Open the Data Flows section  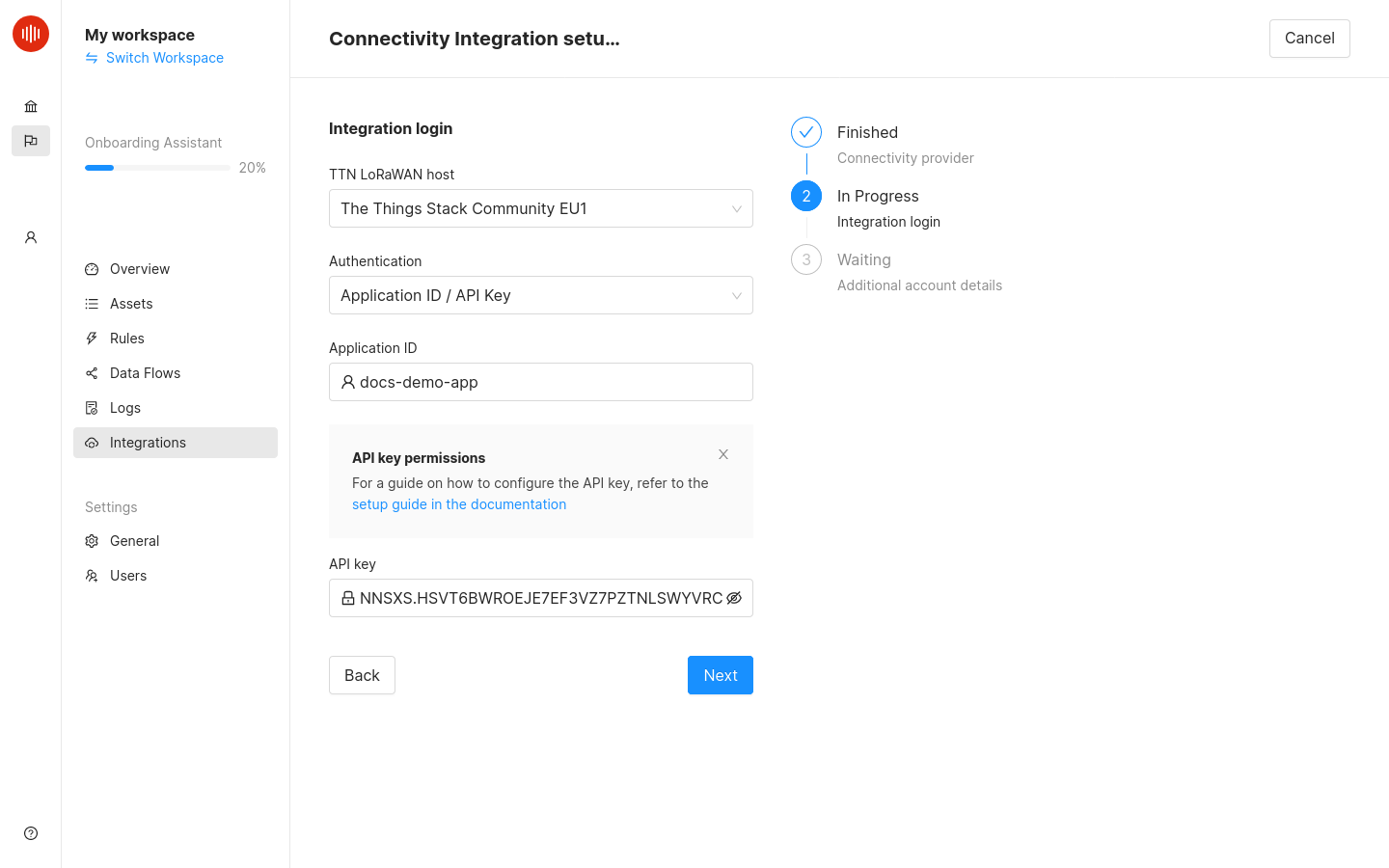[x=145, y=372]
